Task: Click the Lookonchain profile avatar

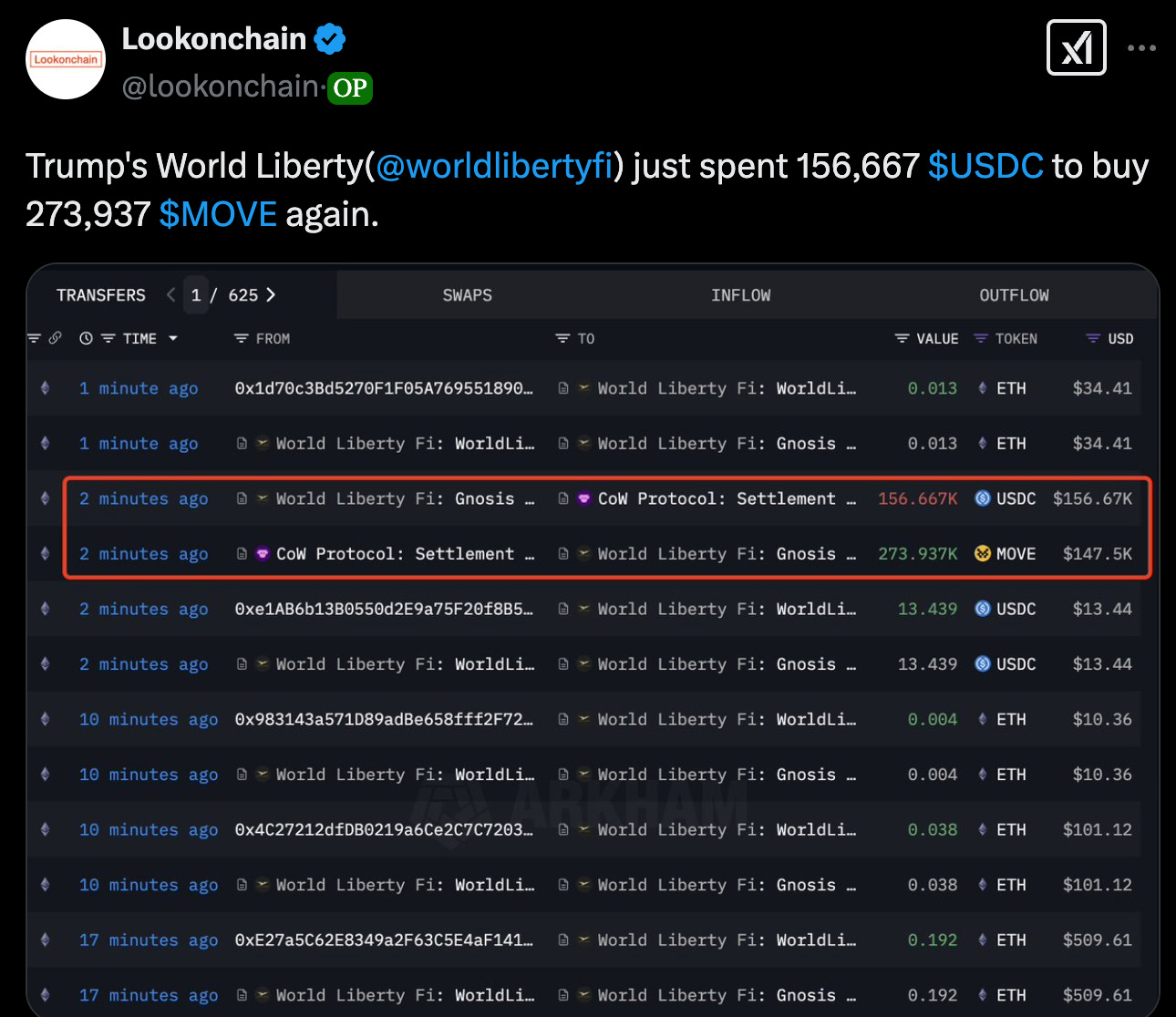Action: point(66,59)
